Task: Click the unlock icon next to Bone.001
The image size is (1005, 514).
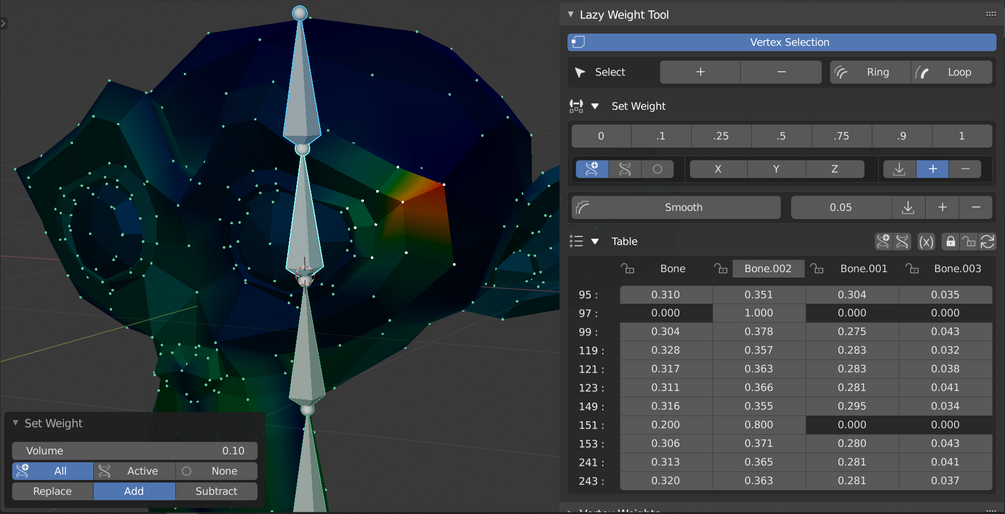Action: (x=816, y=269)
